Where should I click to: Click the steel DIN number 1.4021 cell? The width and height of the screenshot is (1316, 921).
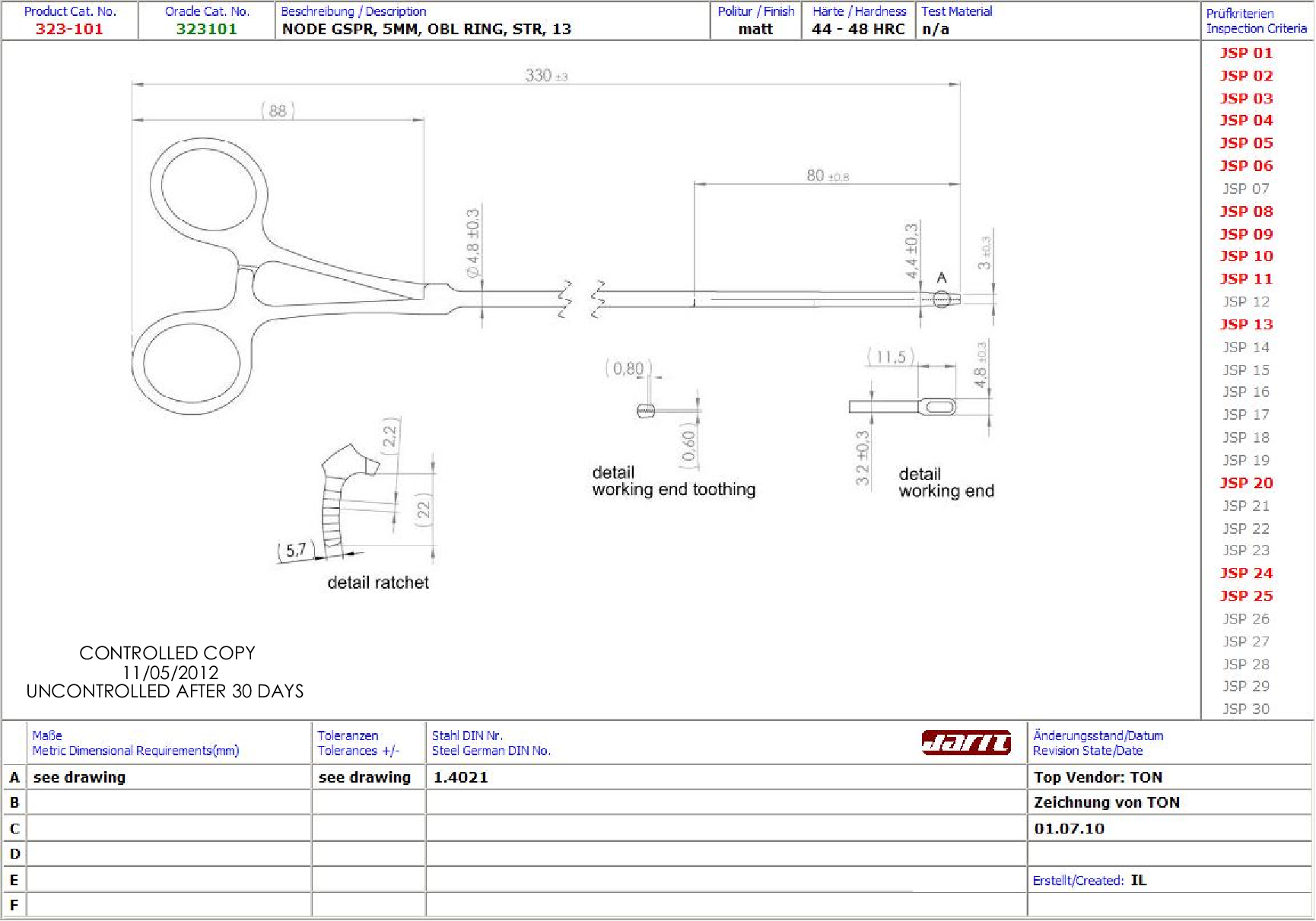tap(461, 777)
